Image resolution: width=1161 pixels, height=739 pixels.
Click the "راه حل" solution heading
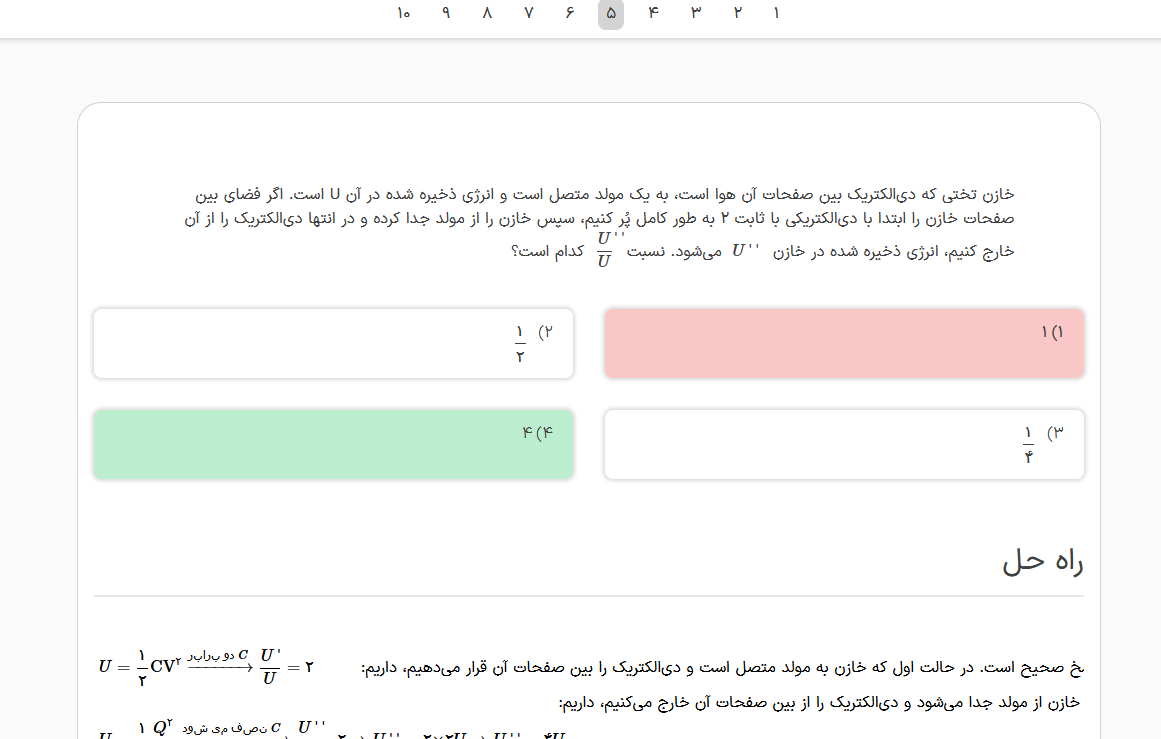pyautogui.click(x=1042, y=562)
